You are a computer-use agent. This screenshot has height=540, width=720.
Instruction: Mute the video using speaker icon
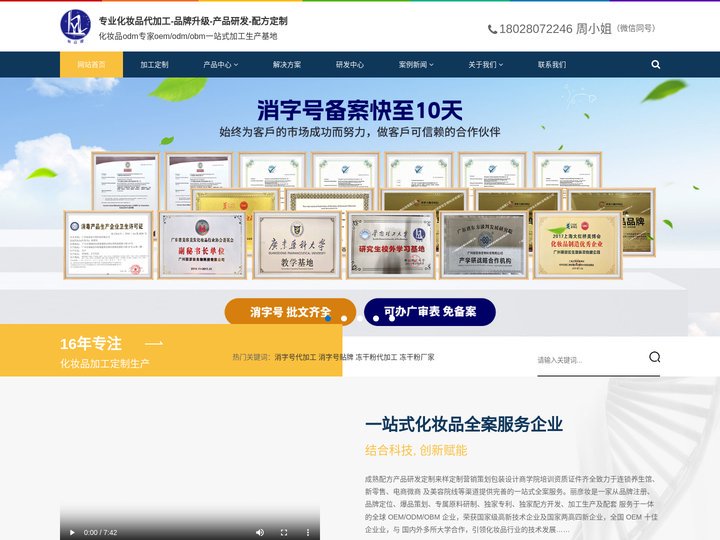coord(260,532)
